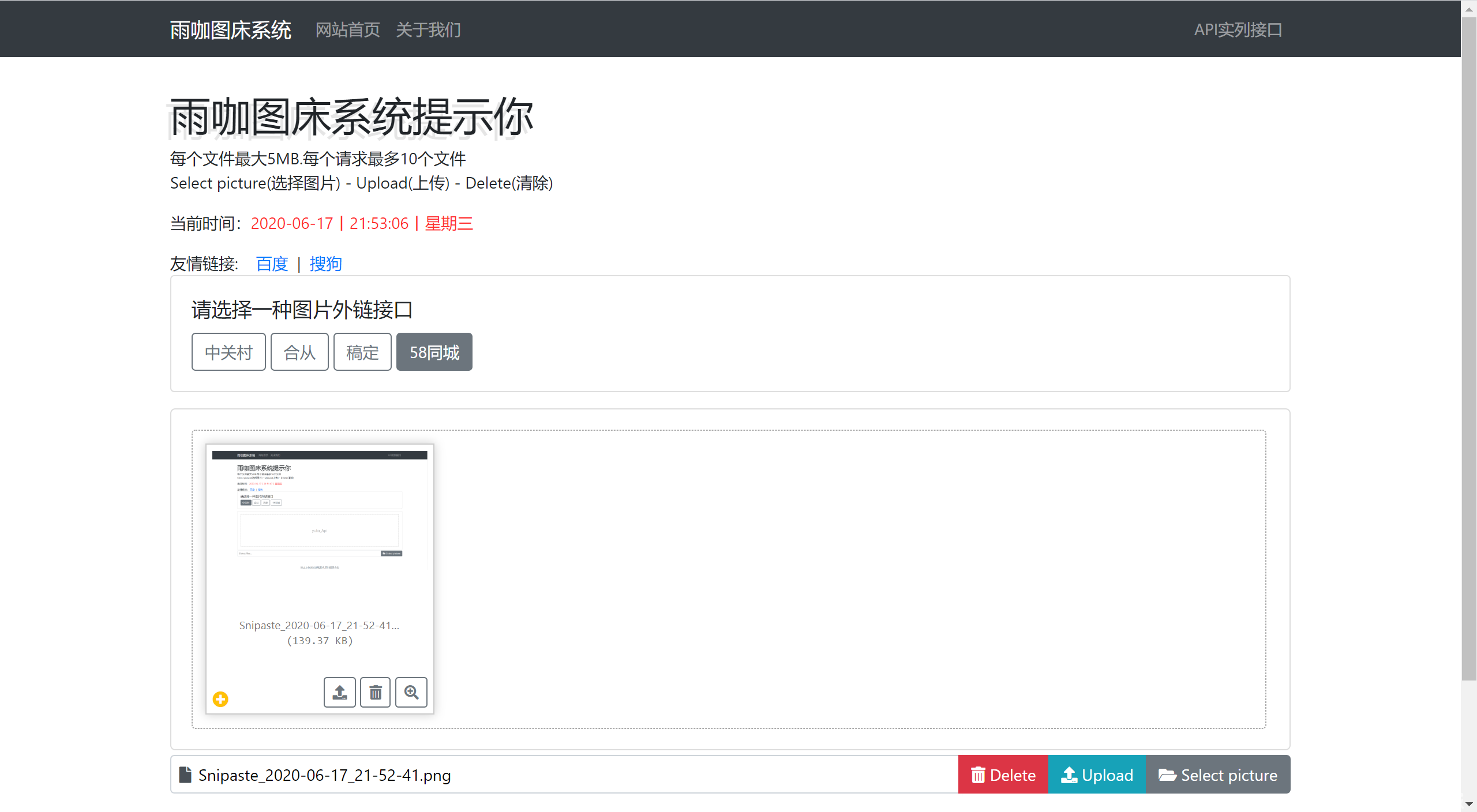1477x812 pixels.
Task: Click the uploaded screenshot preview thumbnail
Action: [320, 519]
